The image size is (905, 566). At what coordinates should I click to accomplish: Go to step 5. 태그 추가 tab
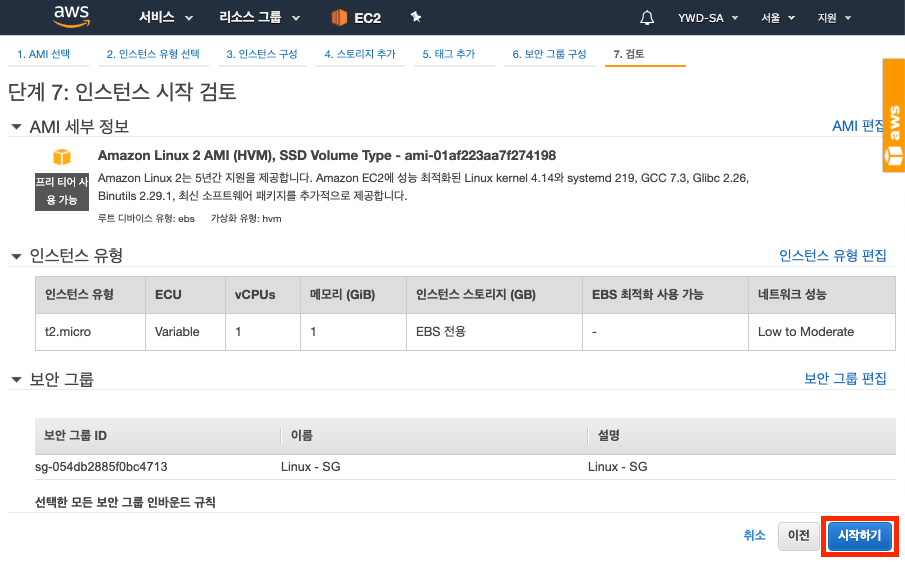[x=448, y=54]
